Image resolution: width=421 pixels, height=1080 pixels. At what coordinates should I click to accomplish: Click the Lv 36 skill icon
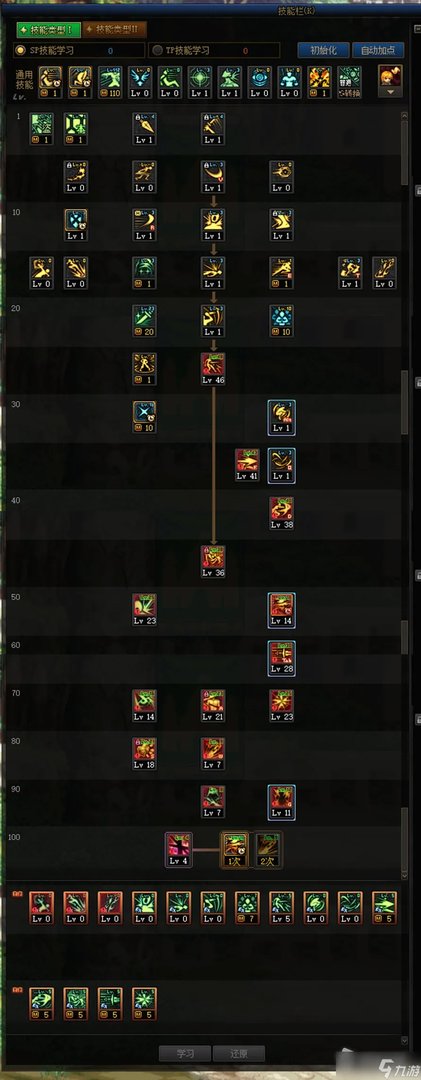pyautogui.click(x=213, y=561)
